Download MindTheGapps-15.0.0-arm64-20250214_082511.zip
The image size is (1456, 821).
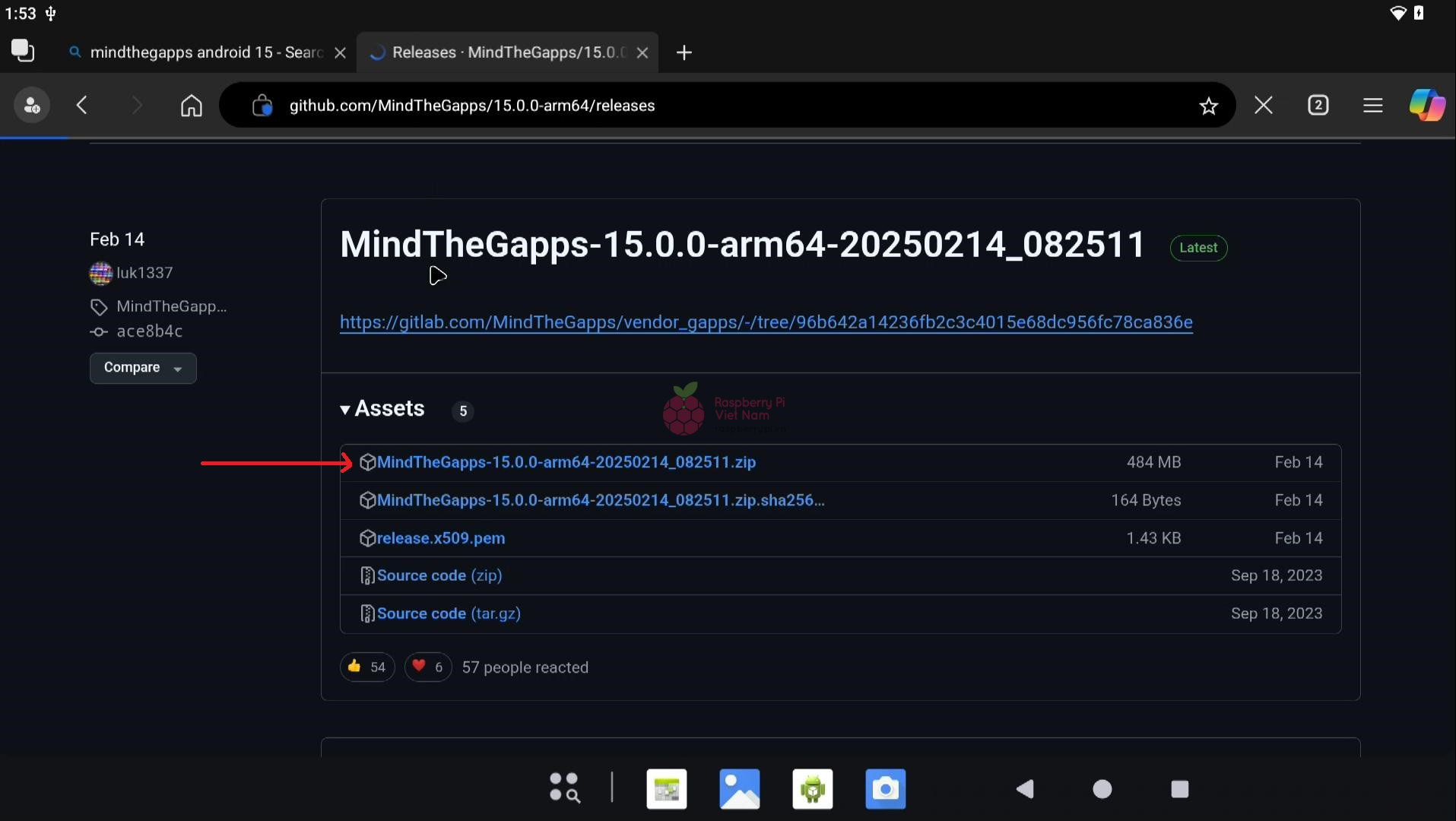[566, 462]
